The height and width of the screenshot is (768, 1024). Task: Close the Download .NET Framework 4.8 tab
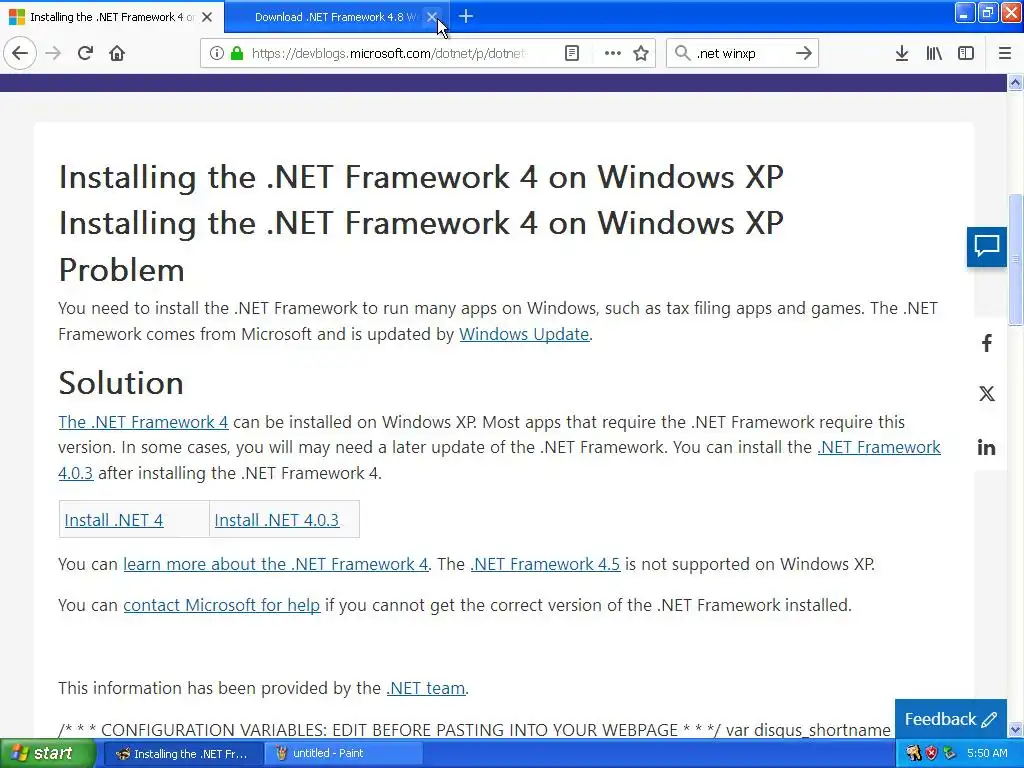pyautogui.click(x=432, y=17)
